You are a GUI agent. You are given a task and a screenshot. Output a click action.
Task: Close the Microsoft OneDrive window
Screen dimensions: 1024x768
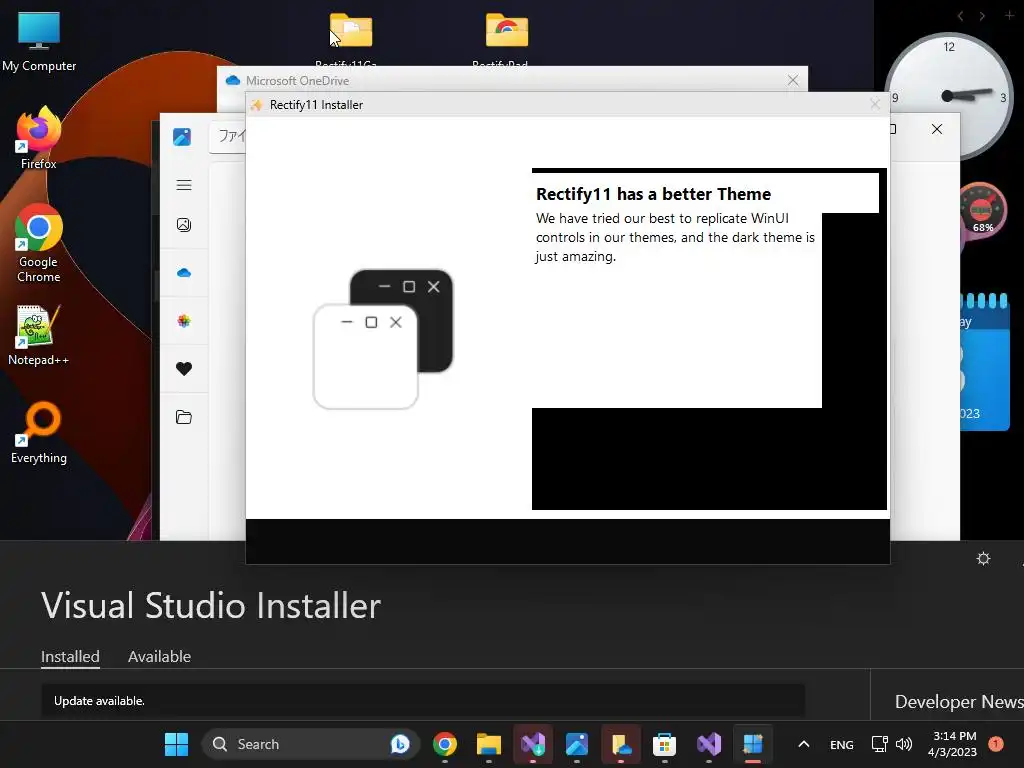click(793, 80)
